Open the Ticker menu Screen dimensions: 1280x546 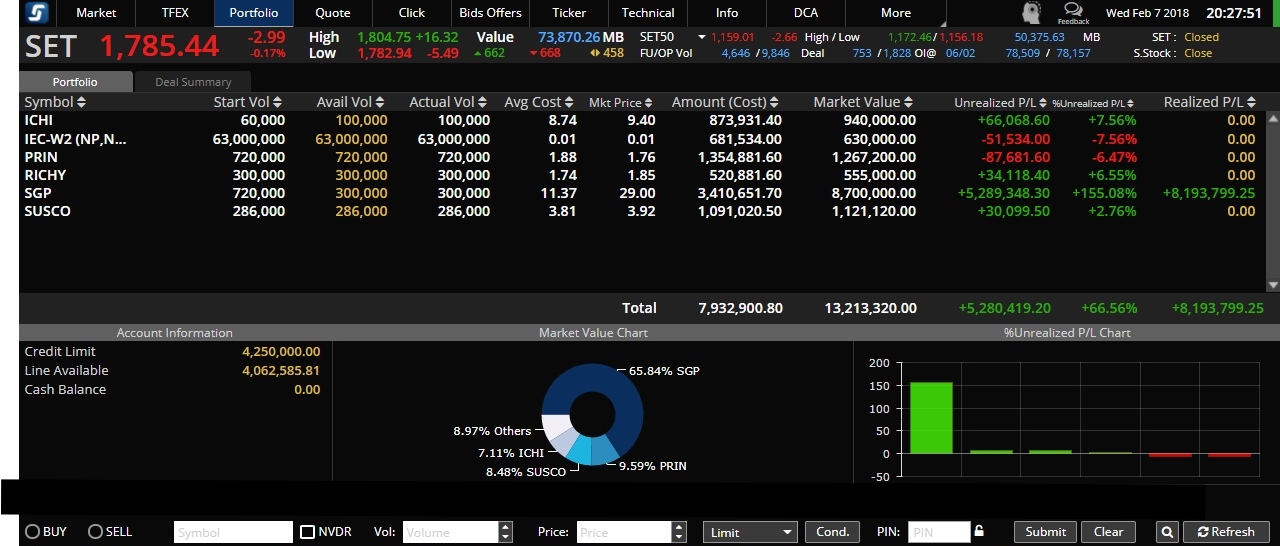[x=569, y=13]
